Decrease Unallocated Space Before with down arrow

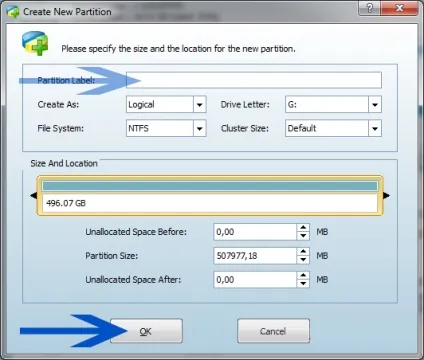click(x=303, y=236)
